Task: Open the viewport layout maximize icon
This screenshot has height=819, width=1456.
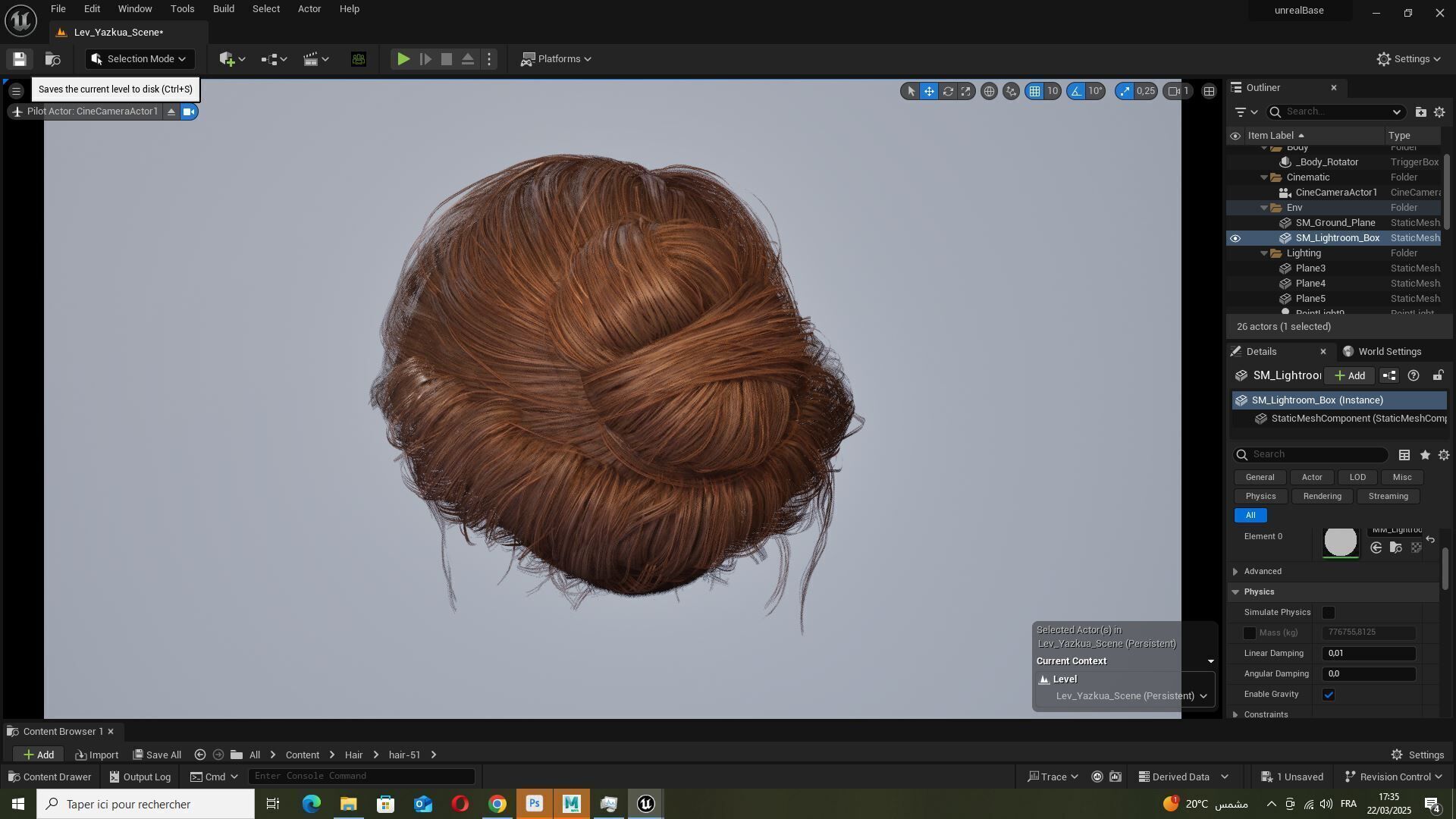Action: (1210, 92)
